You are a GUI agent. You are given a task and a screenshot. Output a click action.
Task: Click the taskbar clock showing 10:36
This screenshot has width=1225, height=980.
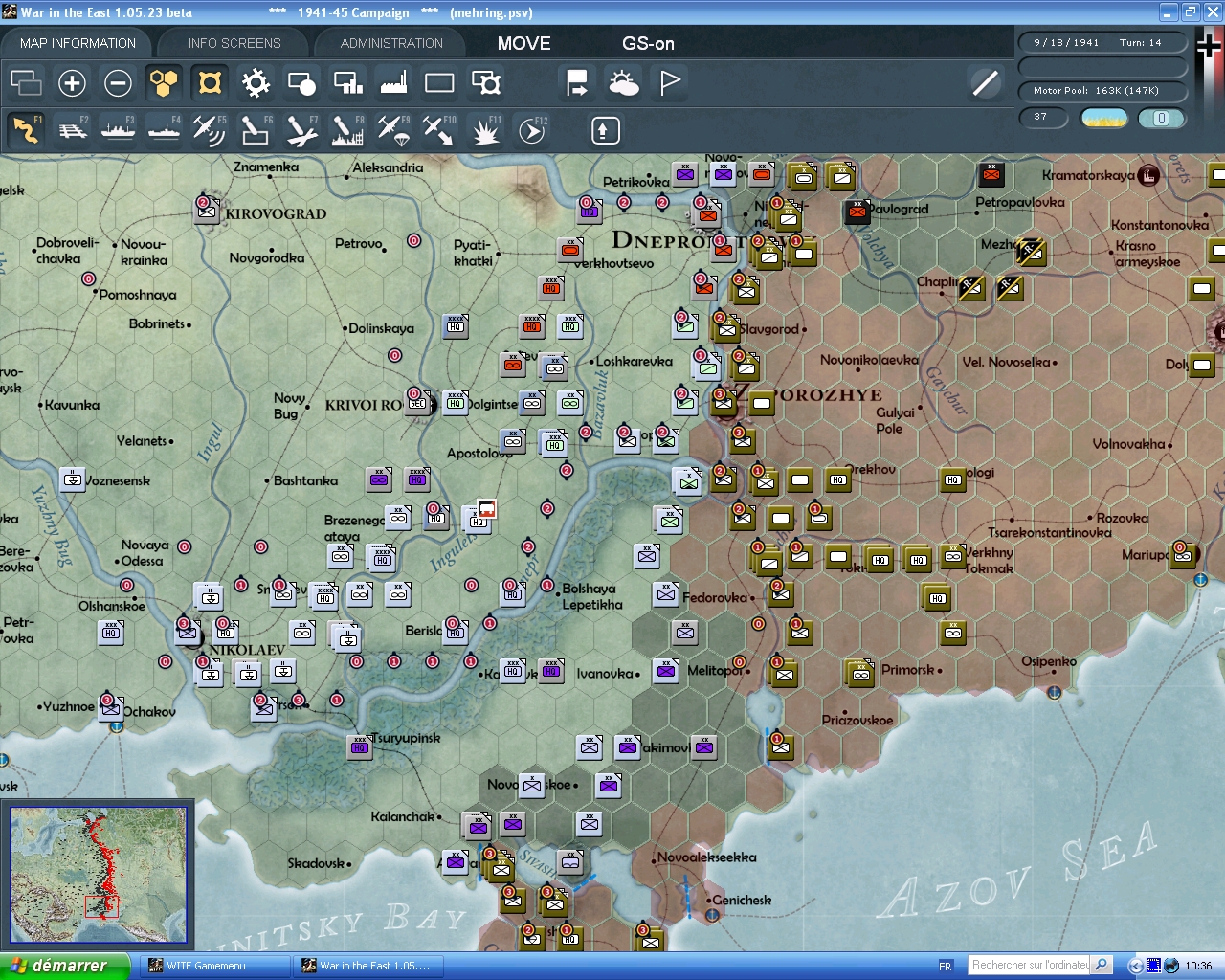pos(1198,966)
